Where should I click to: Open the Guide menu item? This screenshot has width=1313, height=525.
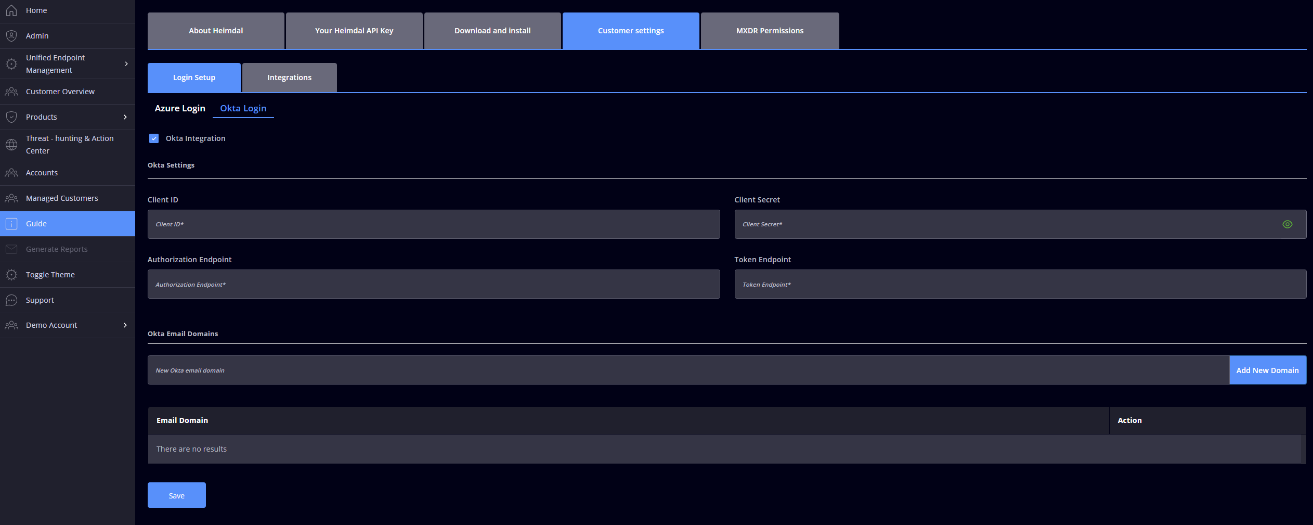[67, 224]
